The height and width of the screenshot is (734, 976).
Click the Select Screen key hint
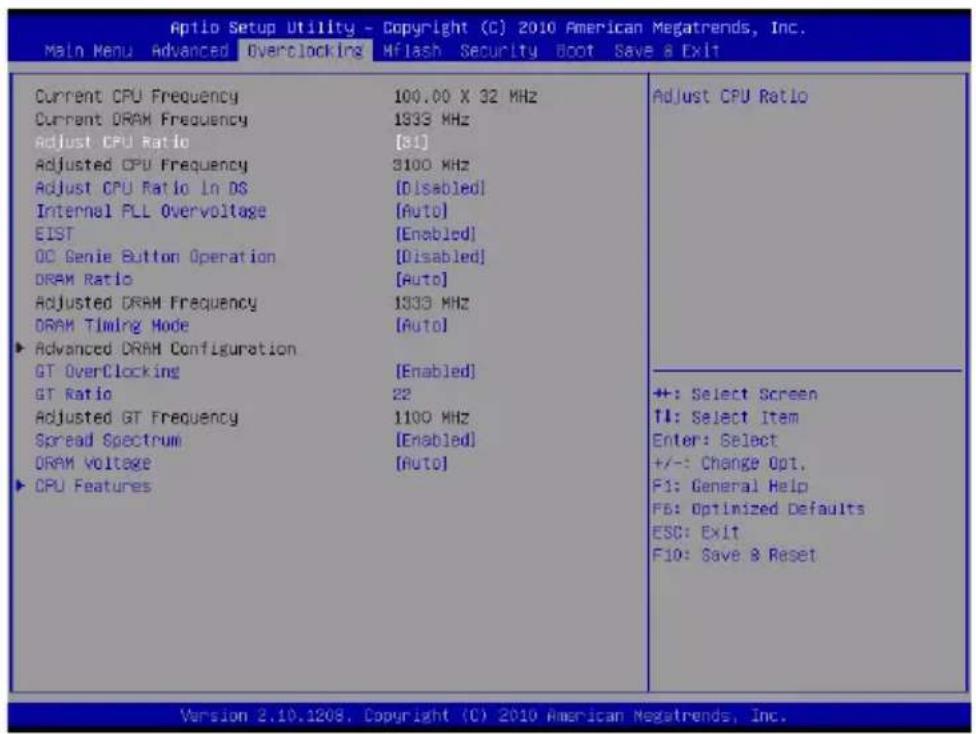pos(734,395)
